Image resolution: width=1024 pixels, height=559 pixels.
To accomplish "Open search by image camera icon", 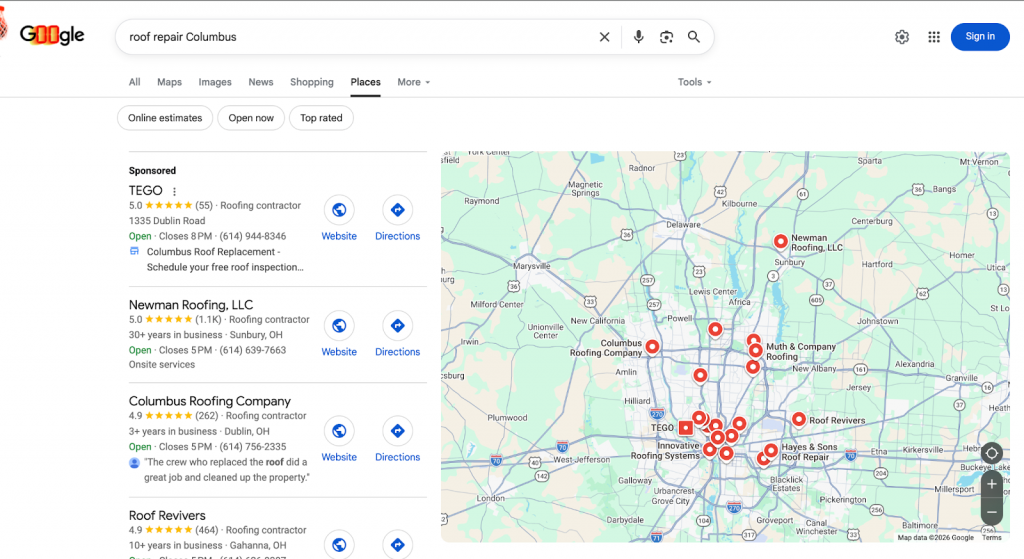I will (666, 37).
